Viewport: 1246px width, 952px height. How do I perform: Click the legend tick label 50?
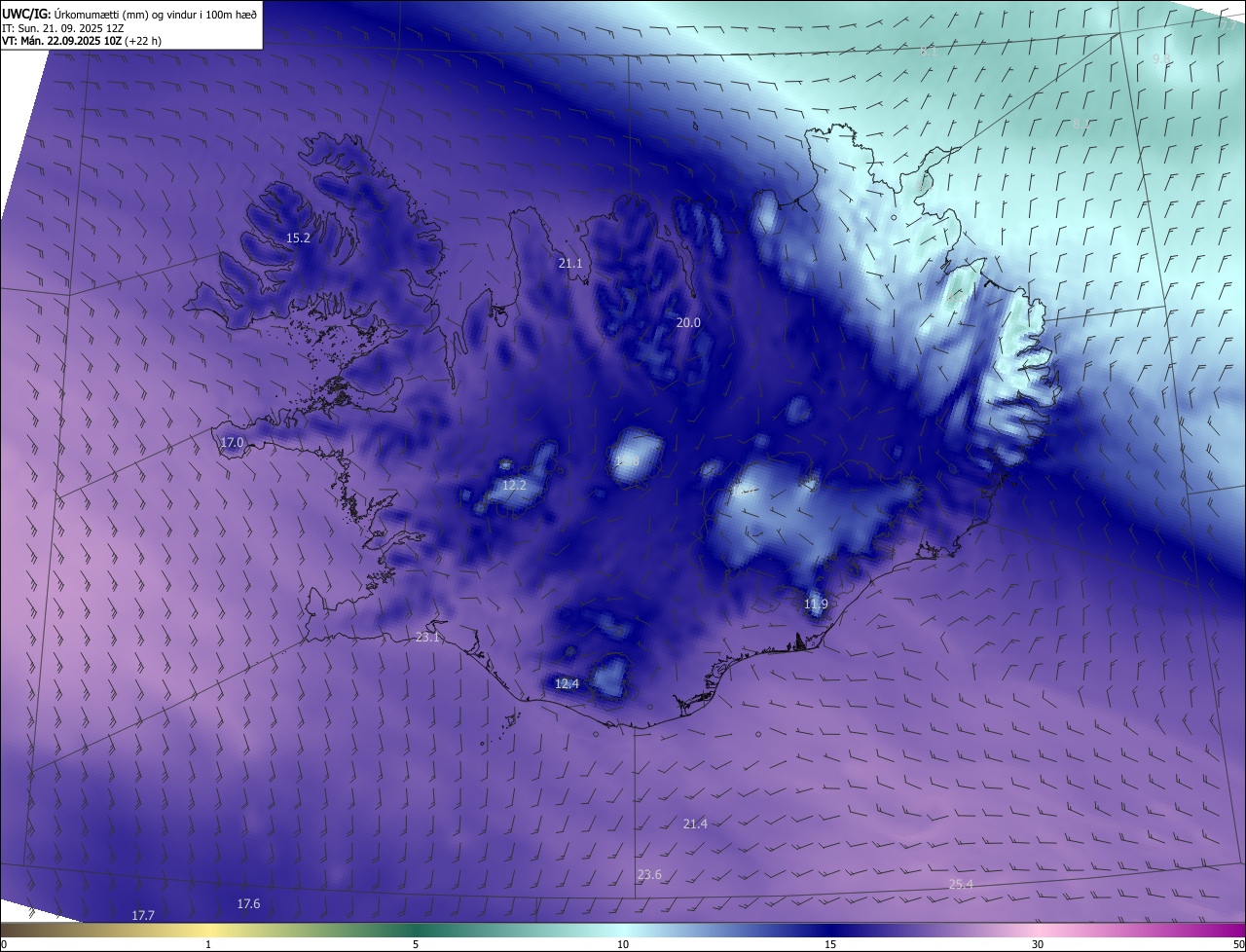click(1237, 945)
